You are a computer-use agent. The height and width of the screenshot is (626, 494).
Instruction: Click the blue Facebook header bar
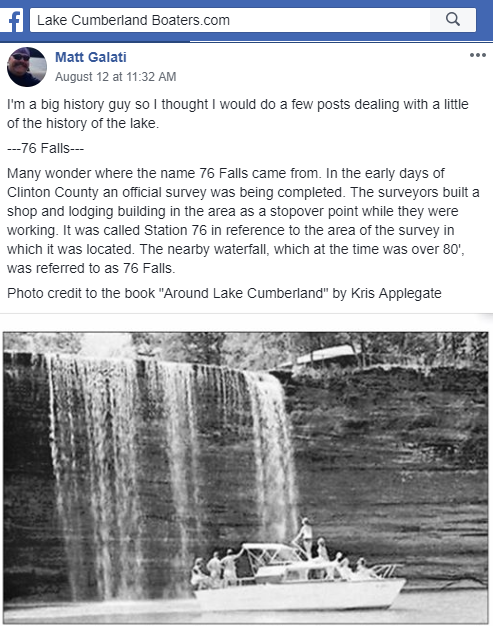coord(246,21)
